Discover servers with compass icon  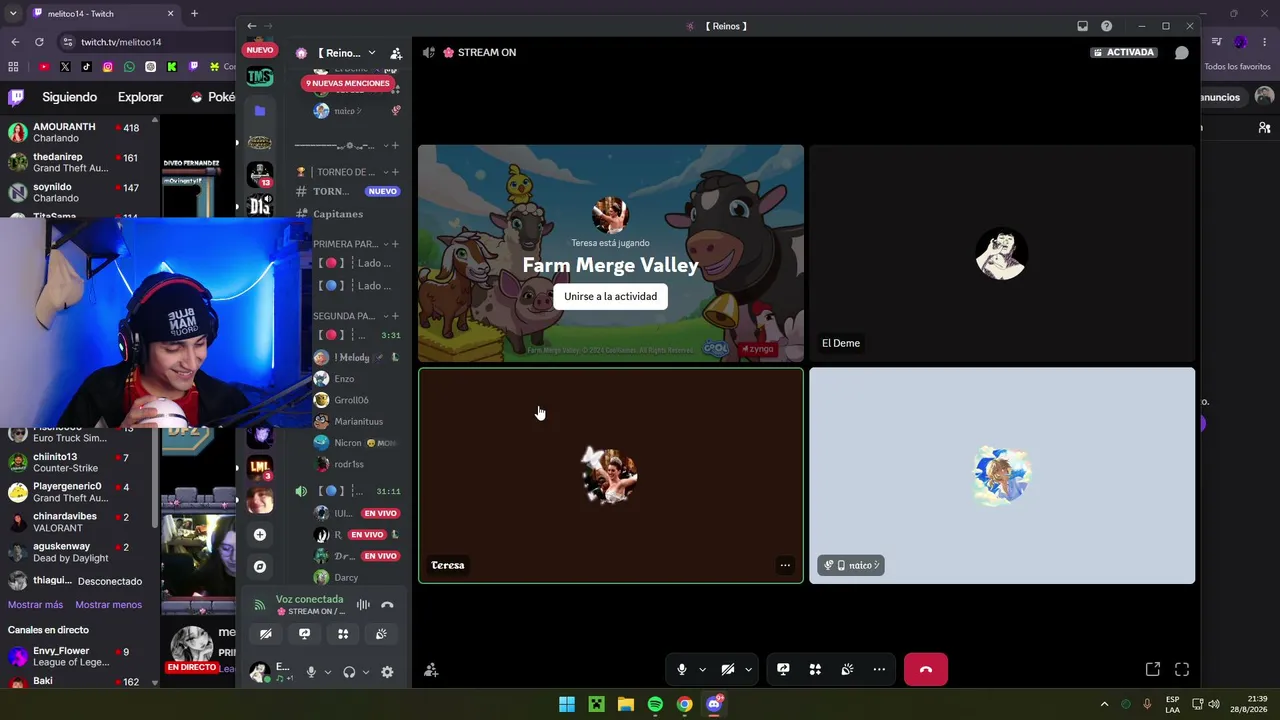(260, 567)
